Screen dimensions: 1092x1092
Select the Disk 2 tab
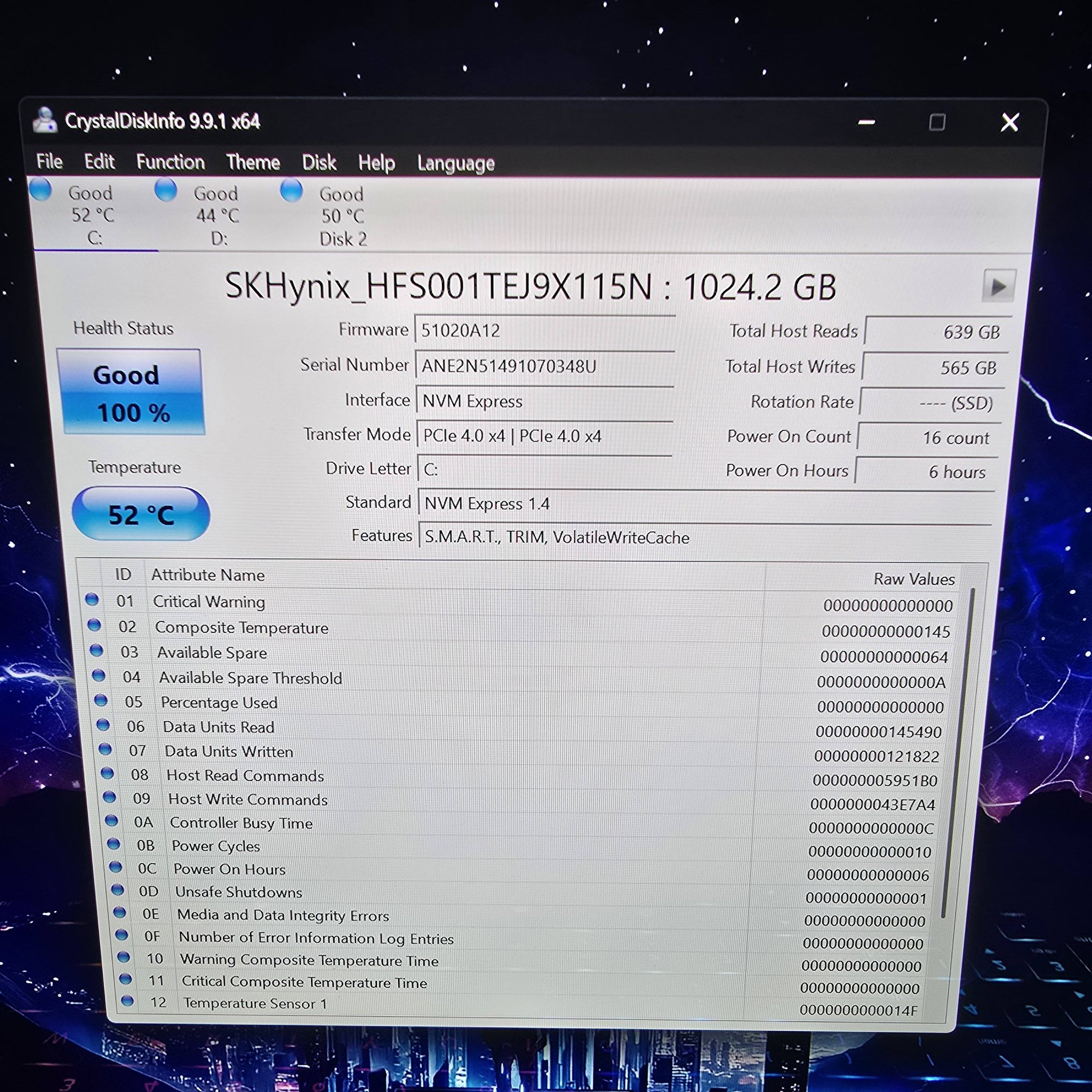click(x=342, y=216)
